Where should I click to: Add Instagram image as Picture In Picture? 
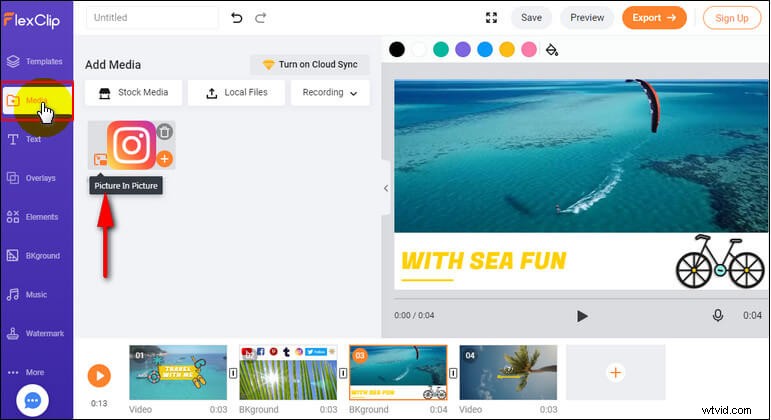coord(100,159)
